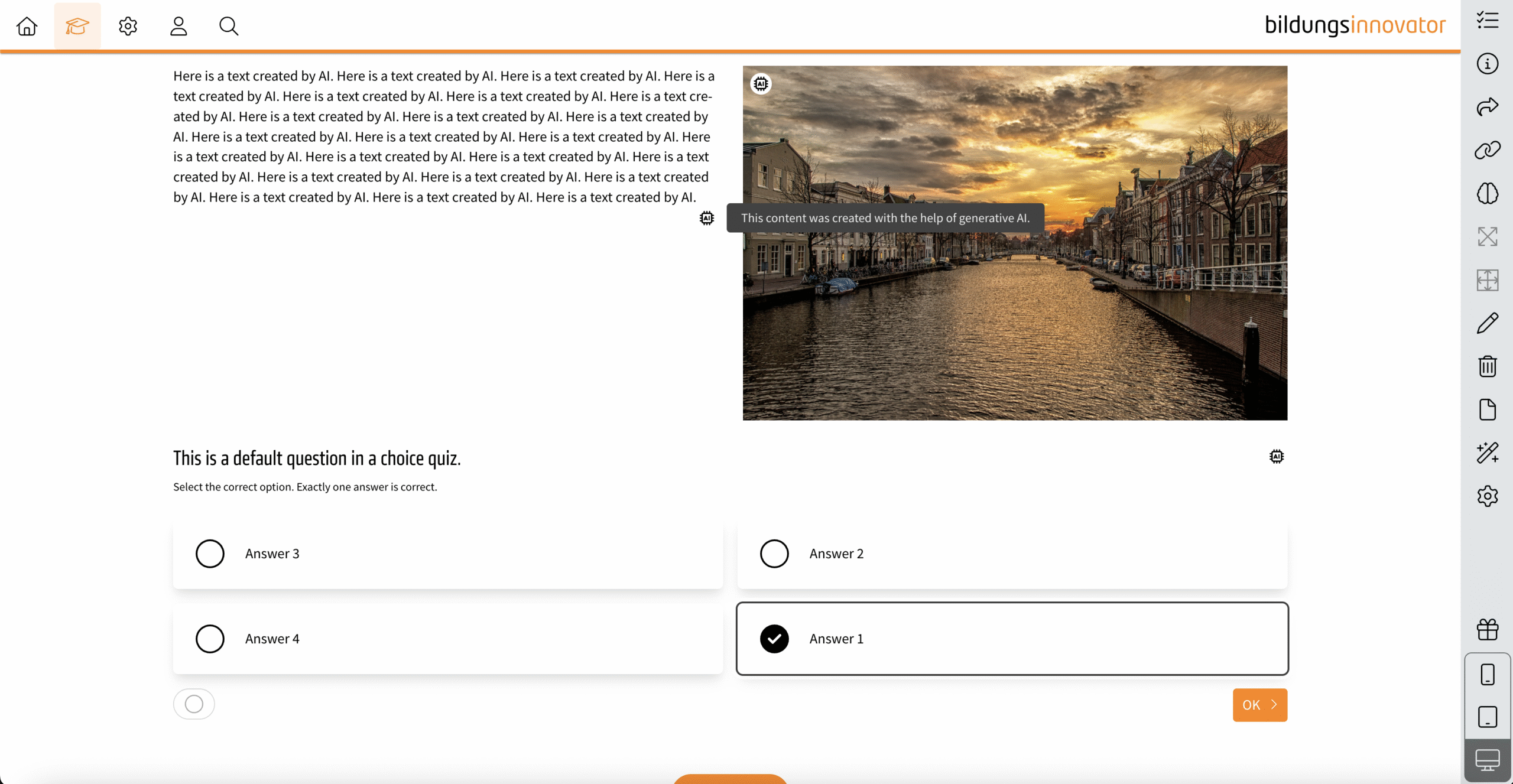Click the trash delete icon
The height and width of the screenshot is (784, 1513).
1487,366
